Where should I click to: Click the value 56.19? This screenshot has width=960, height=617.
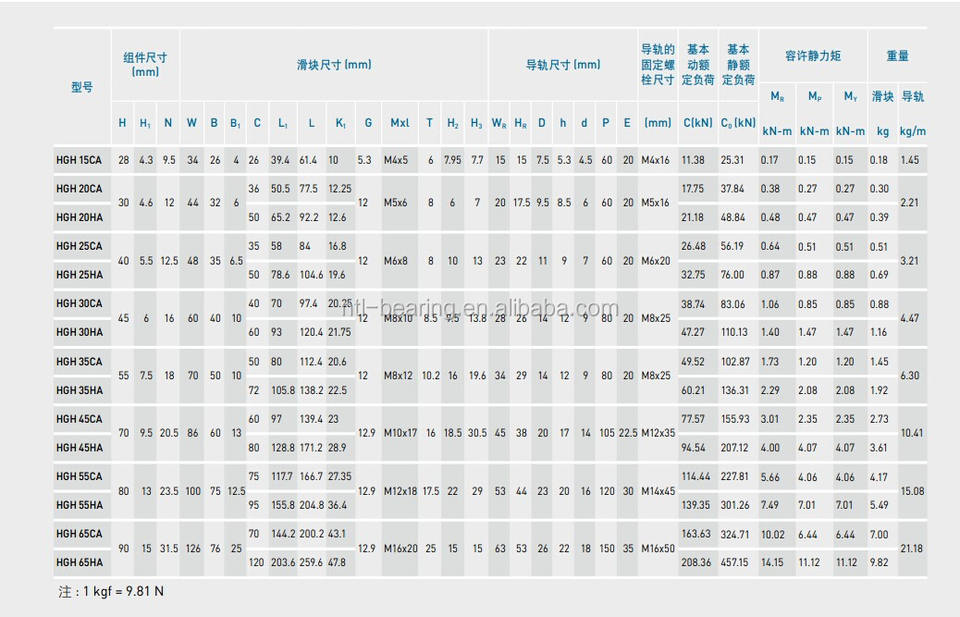click(x=732, y=246)
